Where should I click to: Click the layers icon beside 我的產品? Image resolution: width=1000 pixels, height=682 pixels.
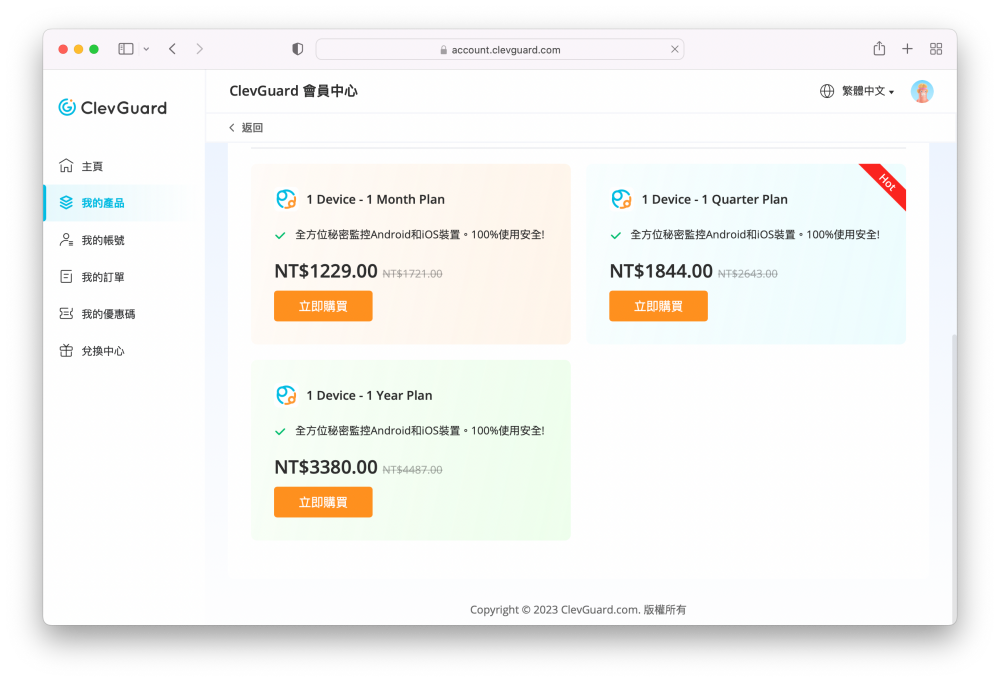[66, 202]
